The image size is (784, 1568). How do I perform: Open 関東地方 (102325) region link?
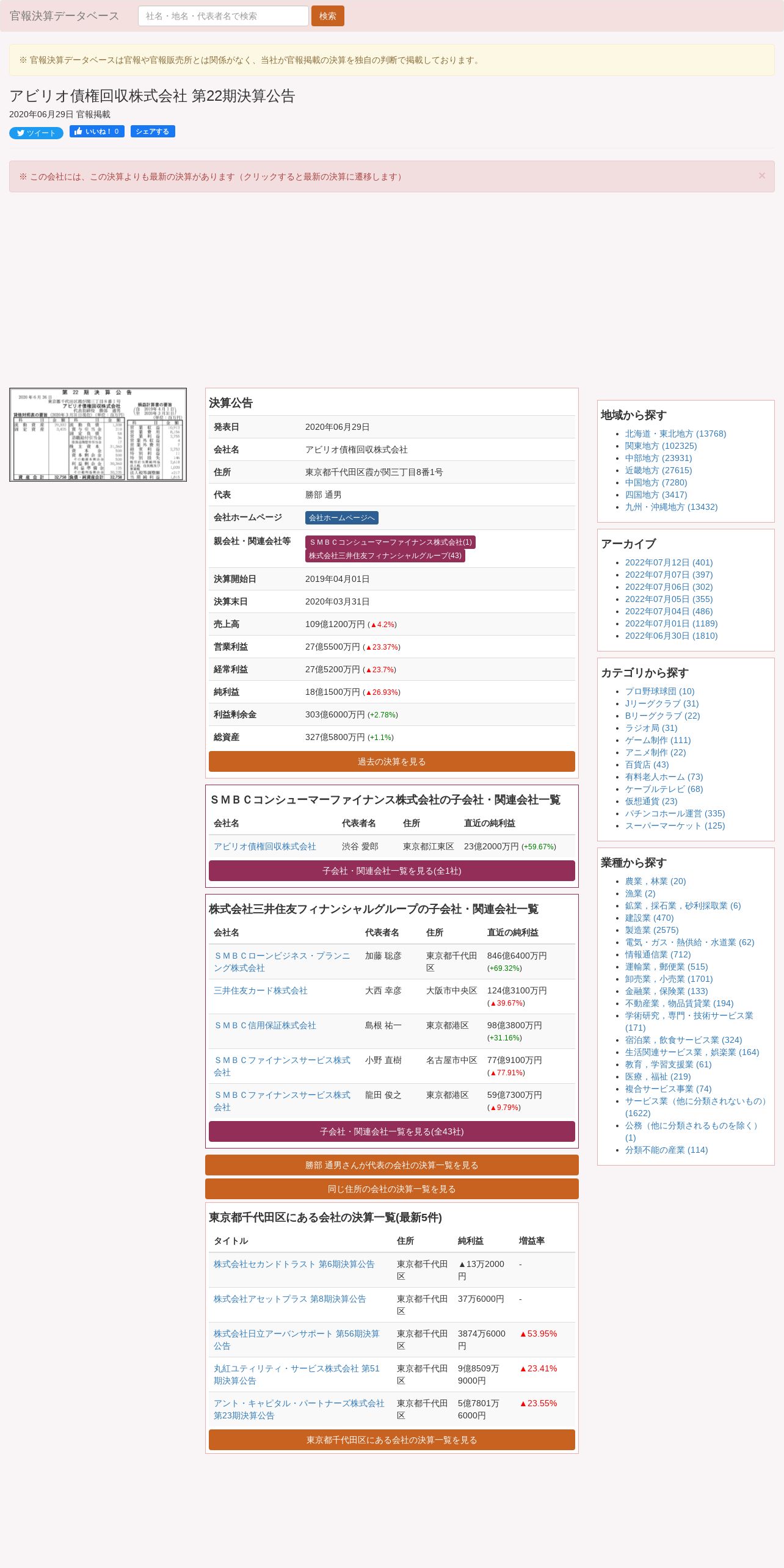(661, 446)
